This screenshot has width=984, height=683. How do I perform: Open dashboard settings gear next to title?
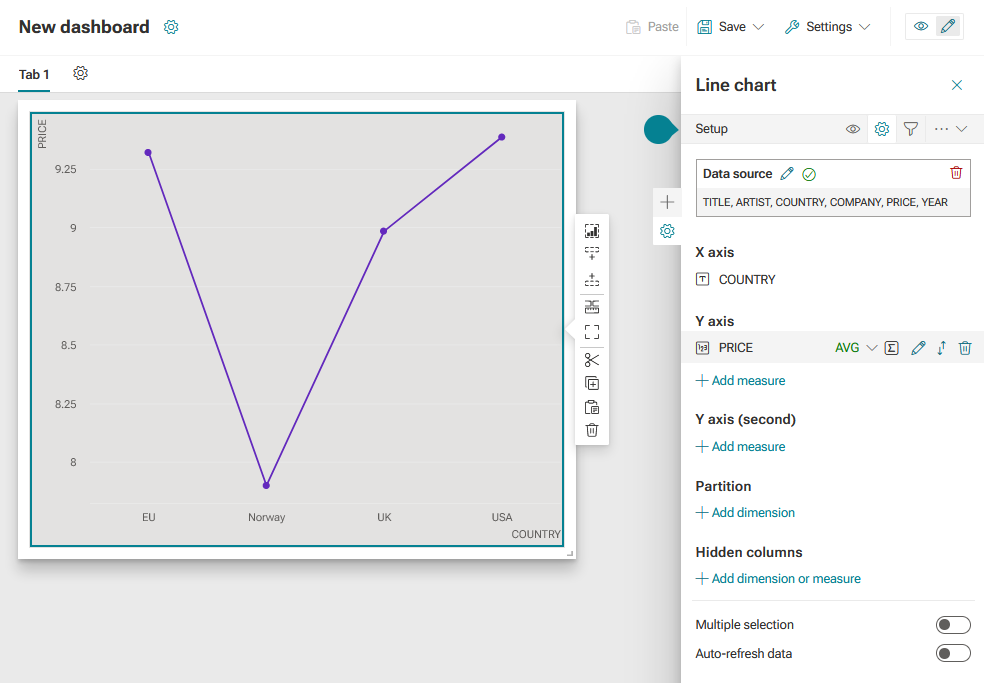[171, 27]
